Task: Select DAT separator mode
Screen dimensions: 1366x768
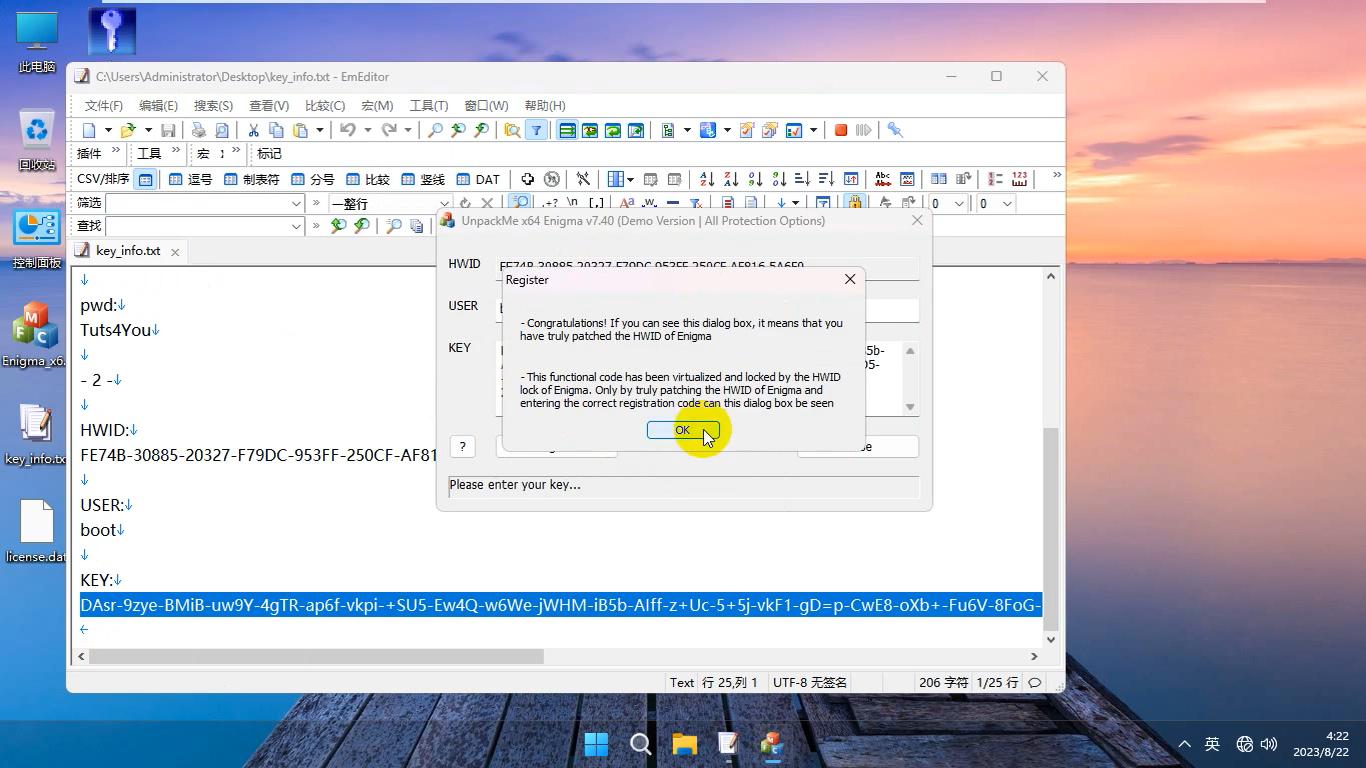Action: [x=478, y=179]
